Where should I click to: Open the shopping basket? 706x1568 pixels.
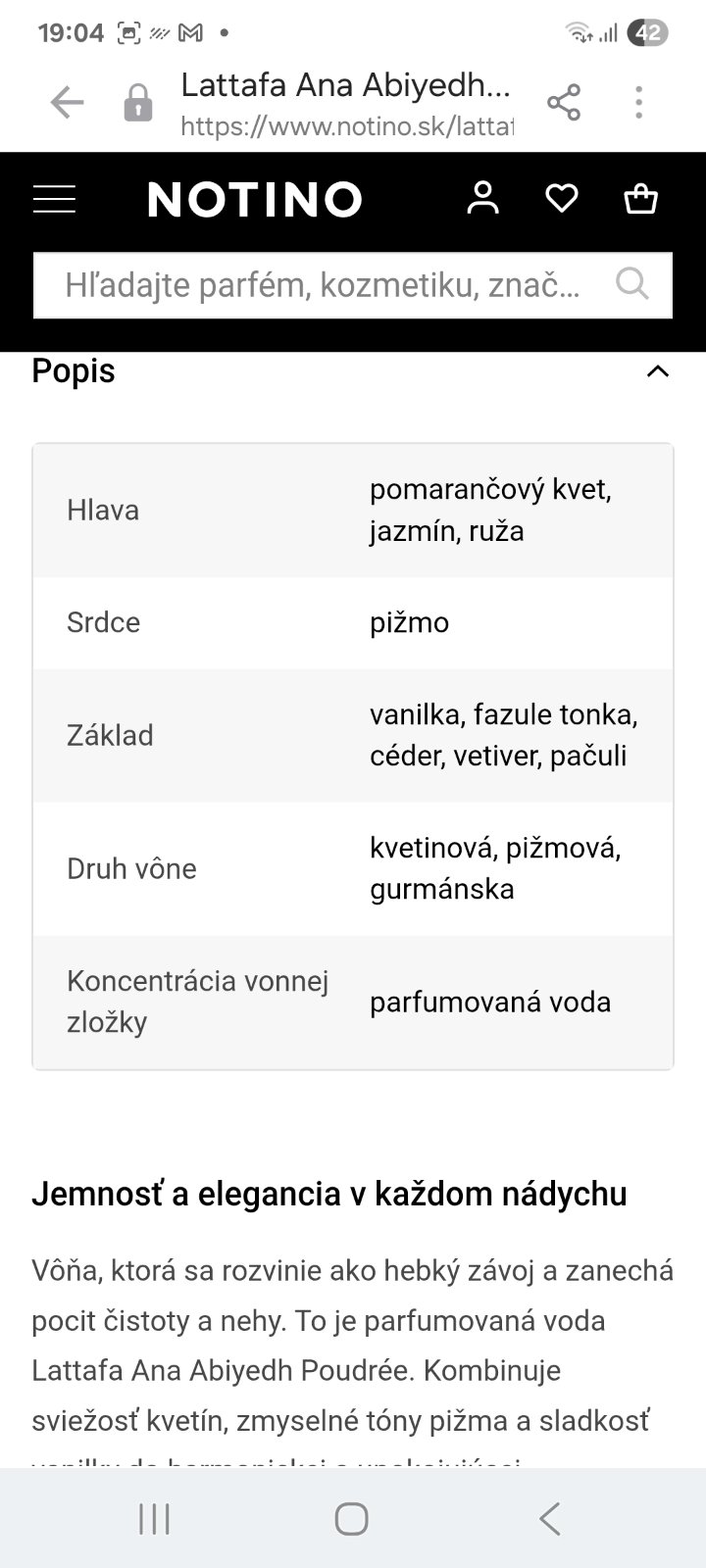click(640, 198)
